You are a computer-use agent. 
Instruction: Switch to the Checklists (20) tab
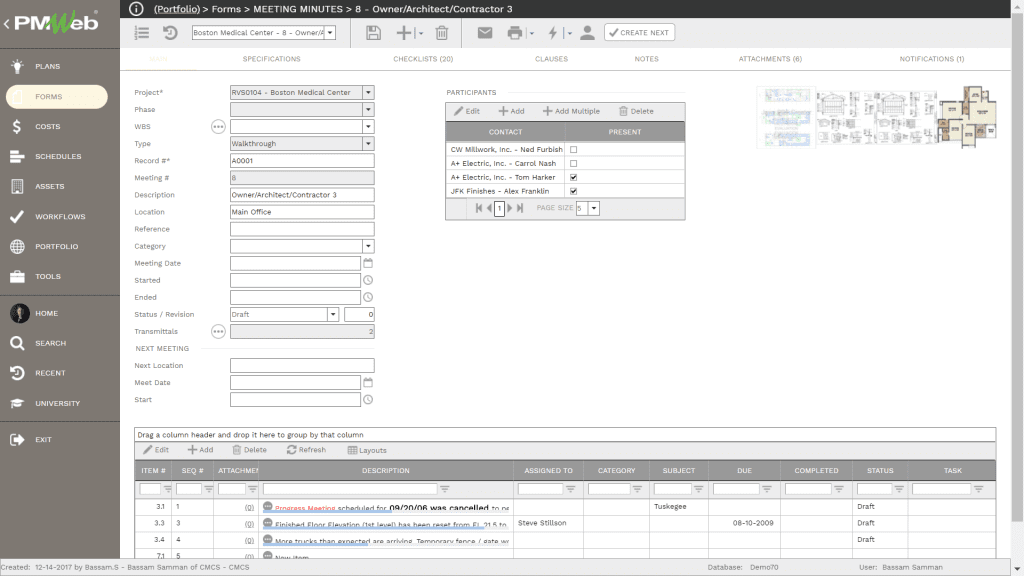click(423, 59)
